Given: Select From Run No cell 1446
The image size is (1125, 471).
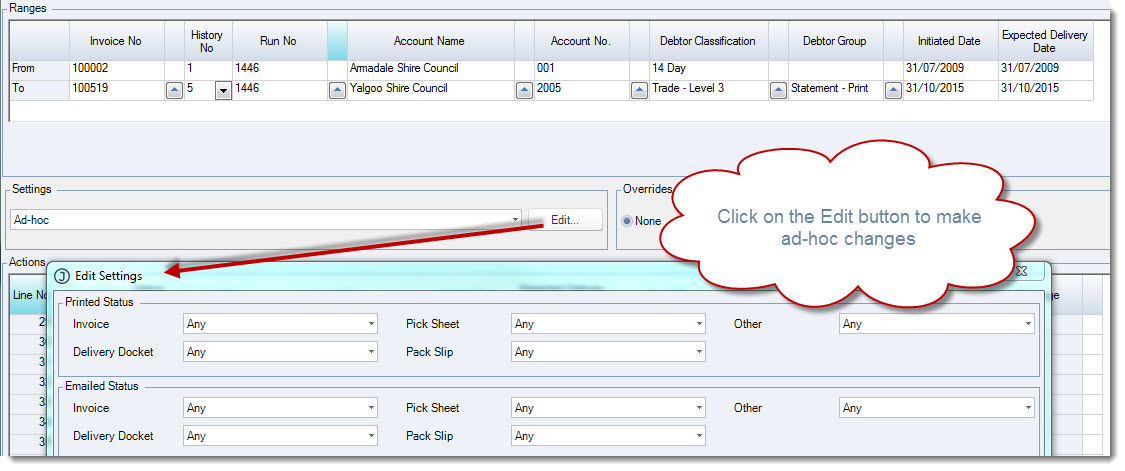Looking at the screenshot, I should 279,69.
